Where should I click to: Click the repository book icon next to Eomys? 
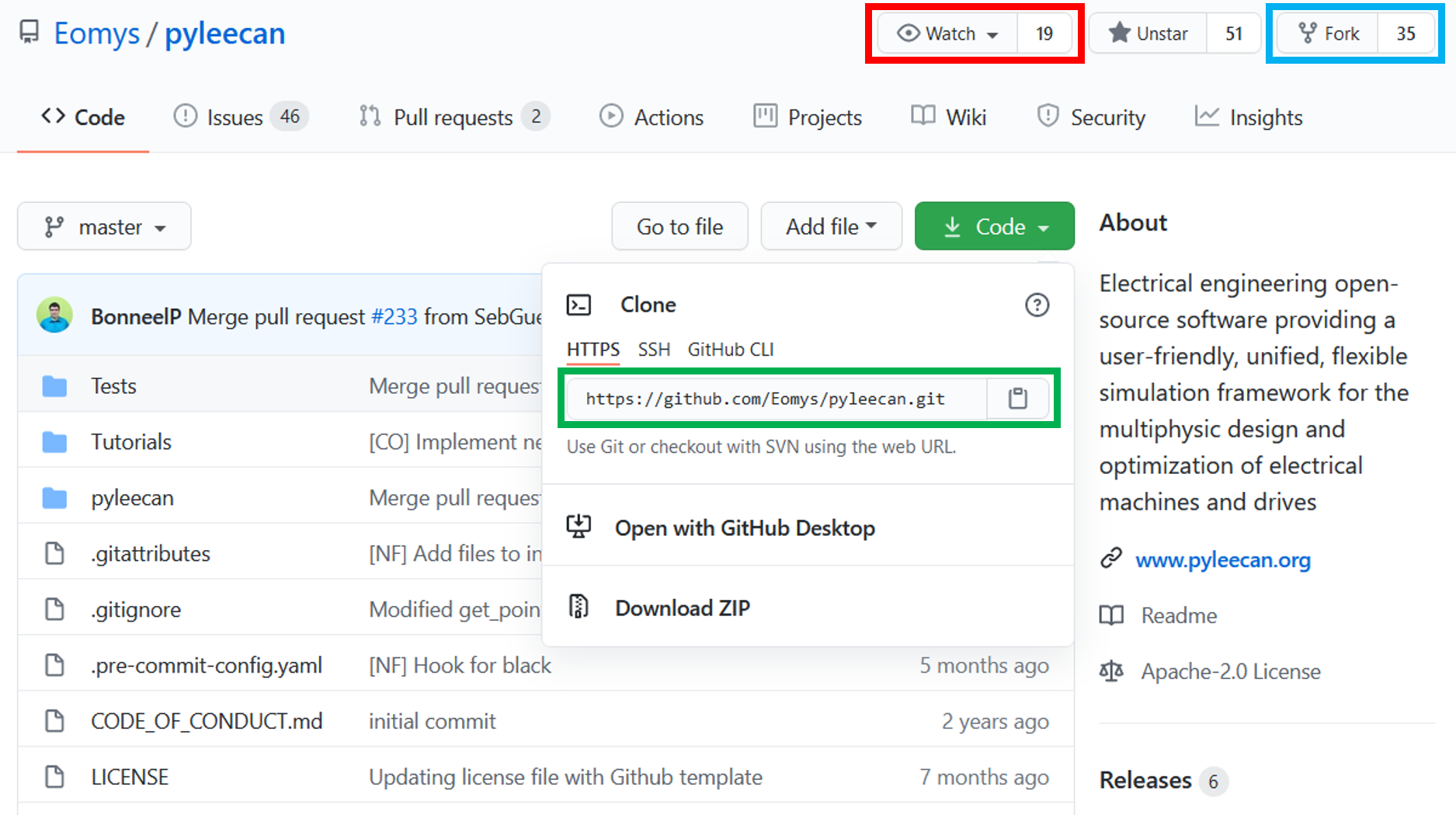(x=30, y=33)
